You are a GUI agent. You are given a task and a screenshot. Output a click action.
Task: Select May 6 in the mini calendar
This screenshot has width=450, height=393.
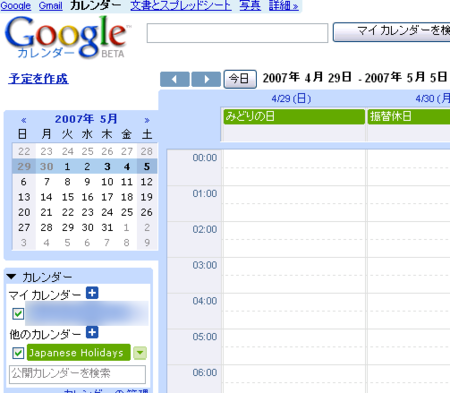(23, 182)
